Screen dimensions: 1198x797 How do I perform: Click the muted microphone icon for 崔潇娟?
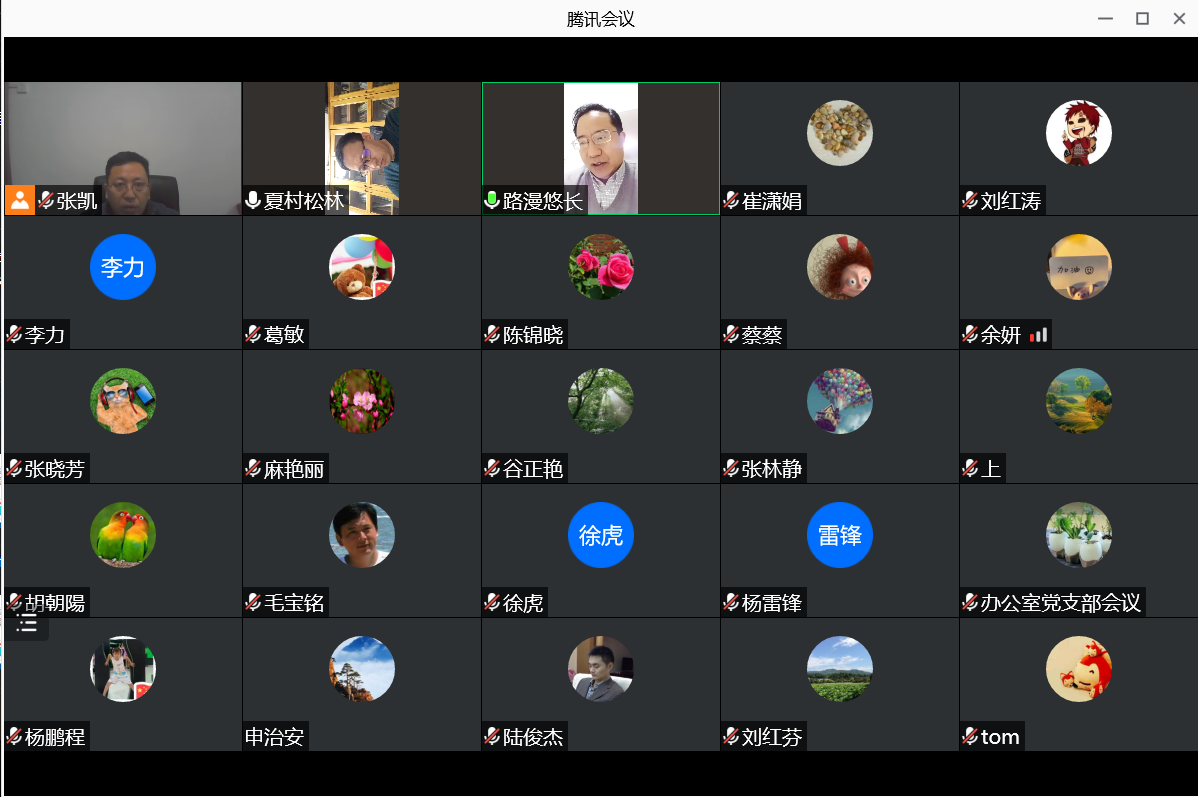(731, 201)
